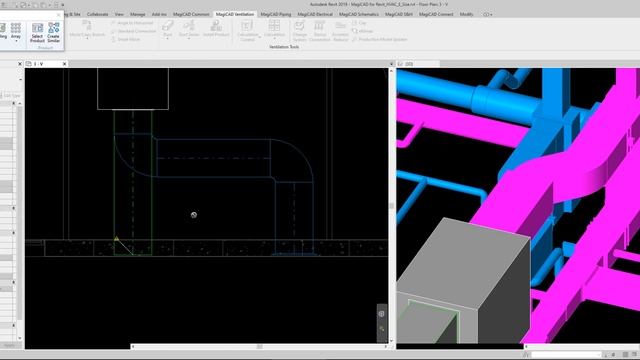Open the Move/Copy Branch dropdown arrow
The width and height of the screenshot is (640, 360).
[x=87, y=39]
